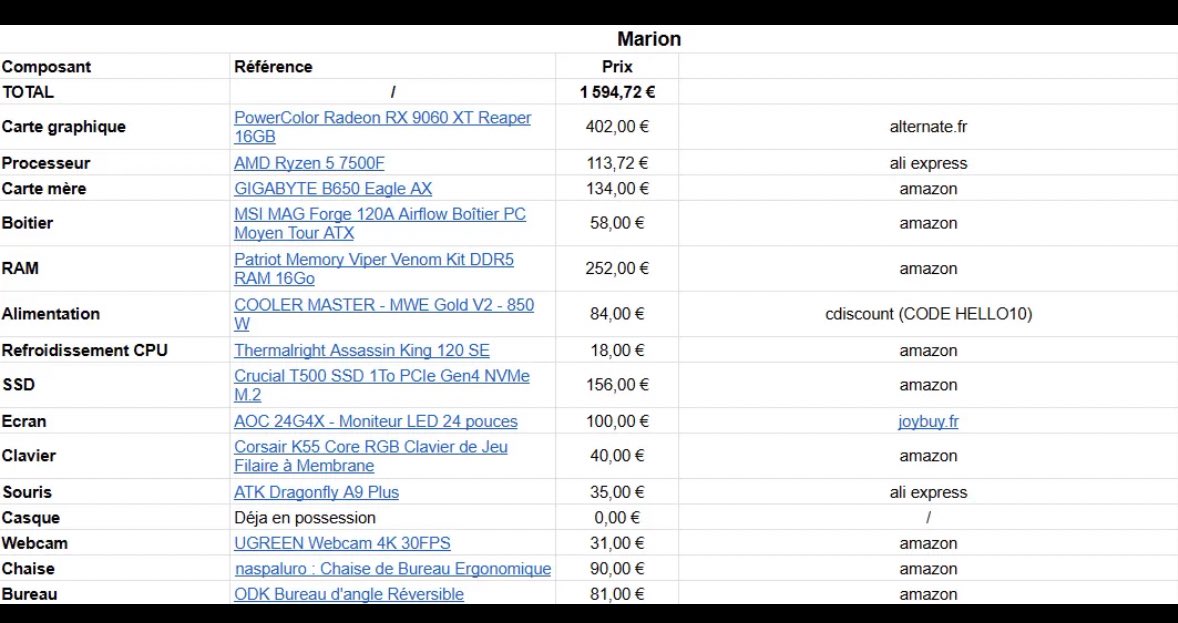Image resolution: width=1178 pixels, height=623 pixels.
Task: Open the Thermalright Assassin King 120 SE link
Action: [361, 350]
